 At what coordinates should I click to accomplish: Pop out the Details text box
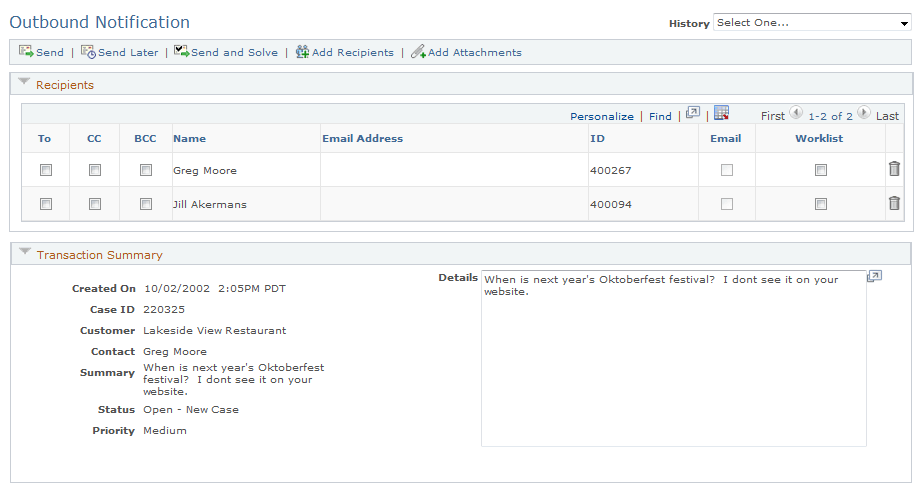click(875, 277)
